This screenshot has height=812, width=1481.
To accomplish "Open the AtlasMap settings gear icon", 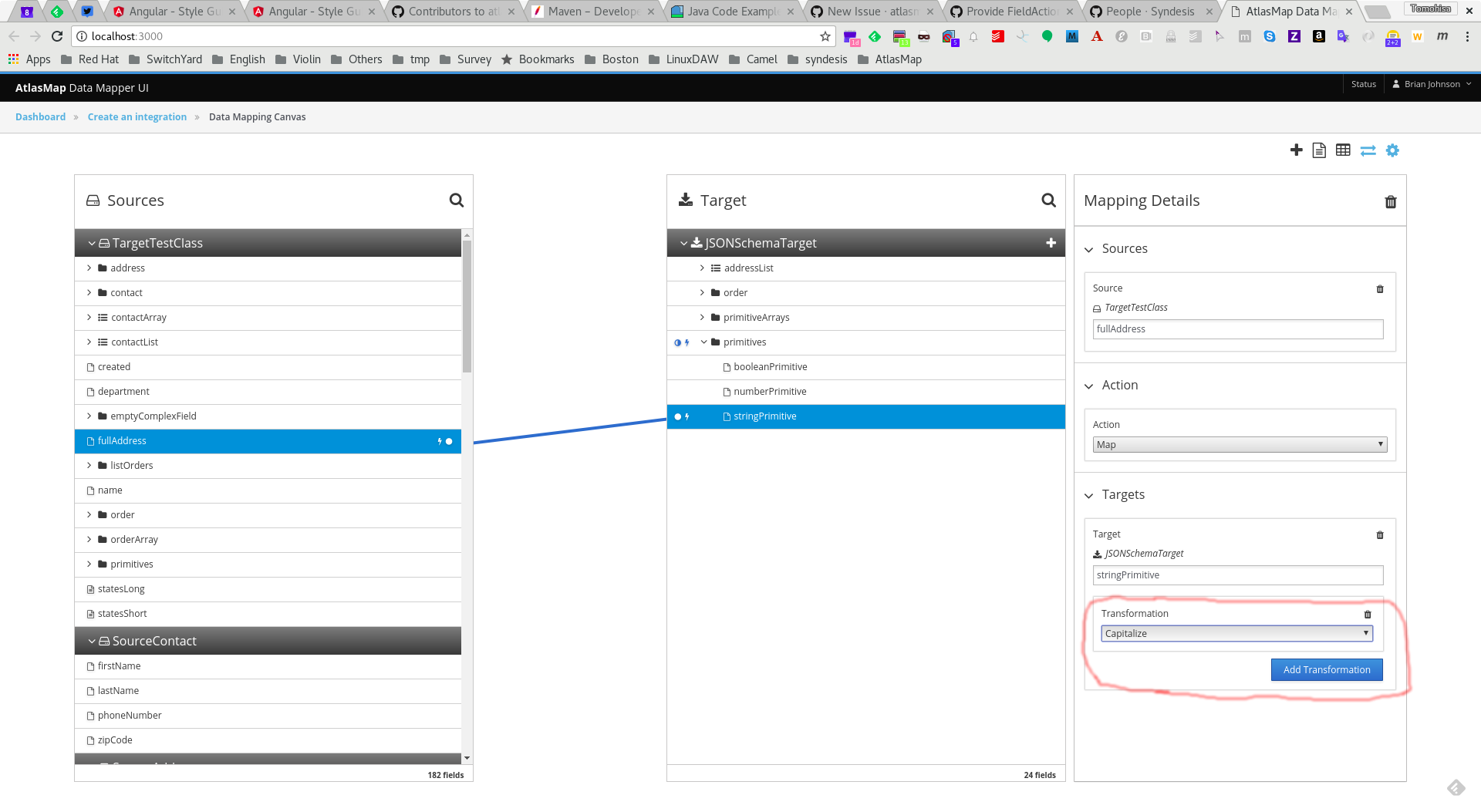I will tap(1392, 150).
